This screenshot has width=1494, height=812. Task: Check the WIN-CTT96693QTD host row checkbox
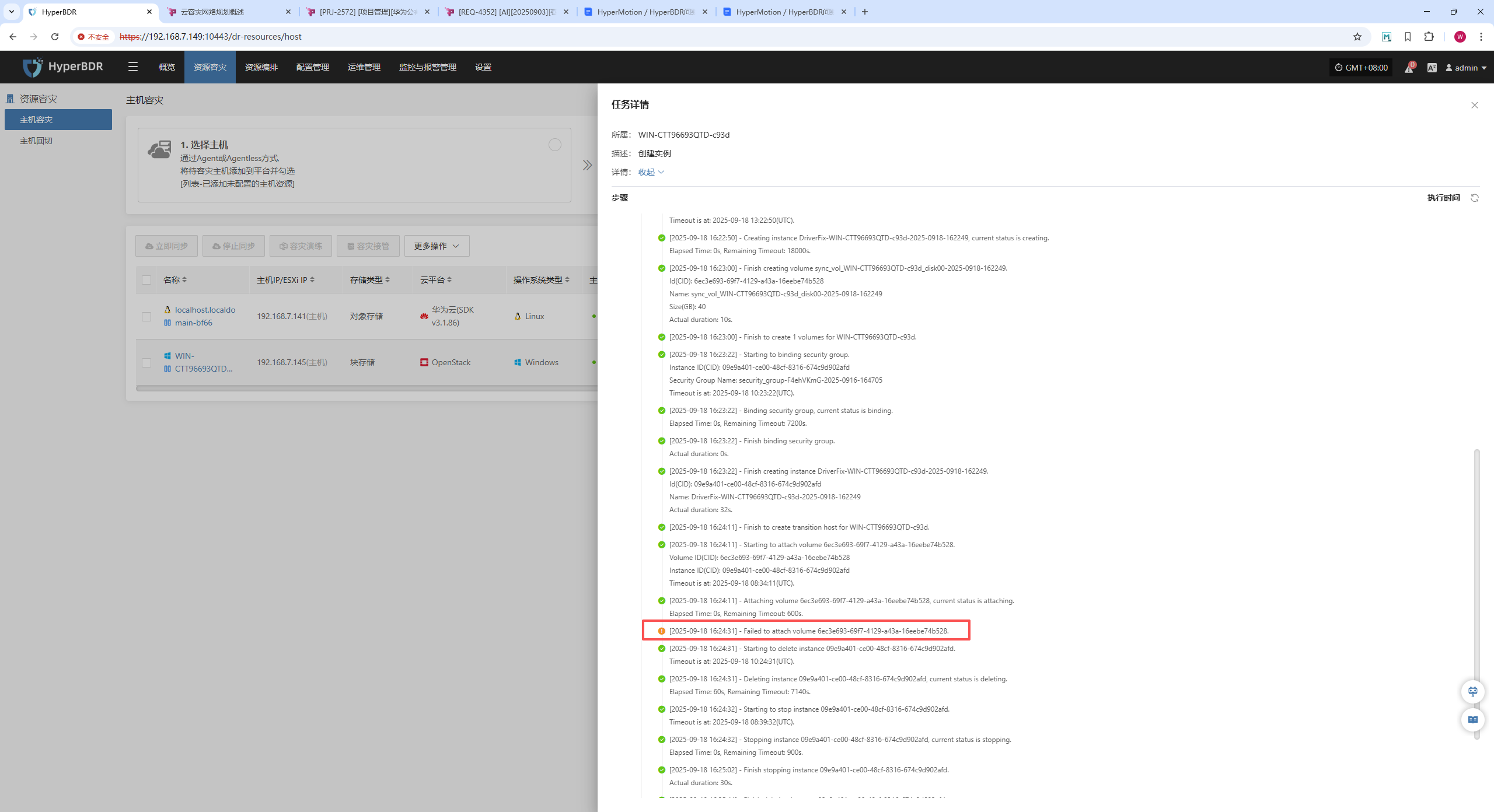146,362
